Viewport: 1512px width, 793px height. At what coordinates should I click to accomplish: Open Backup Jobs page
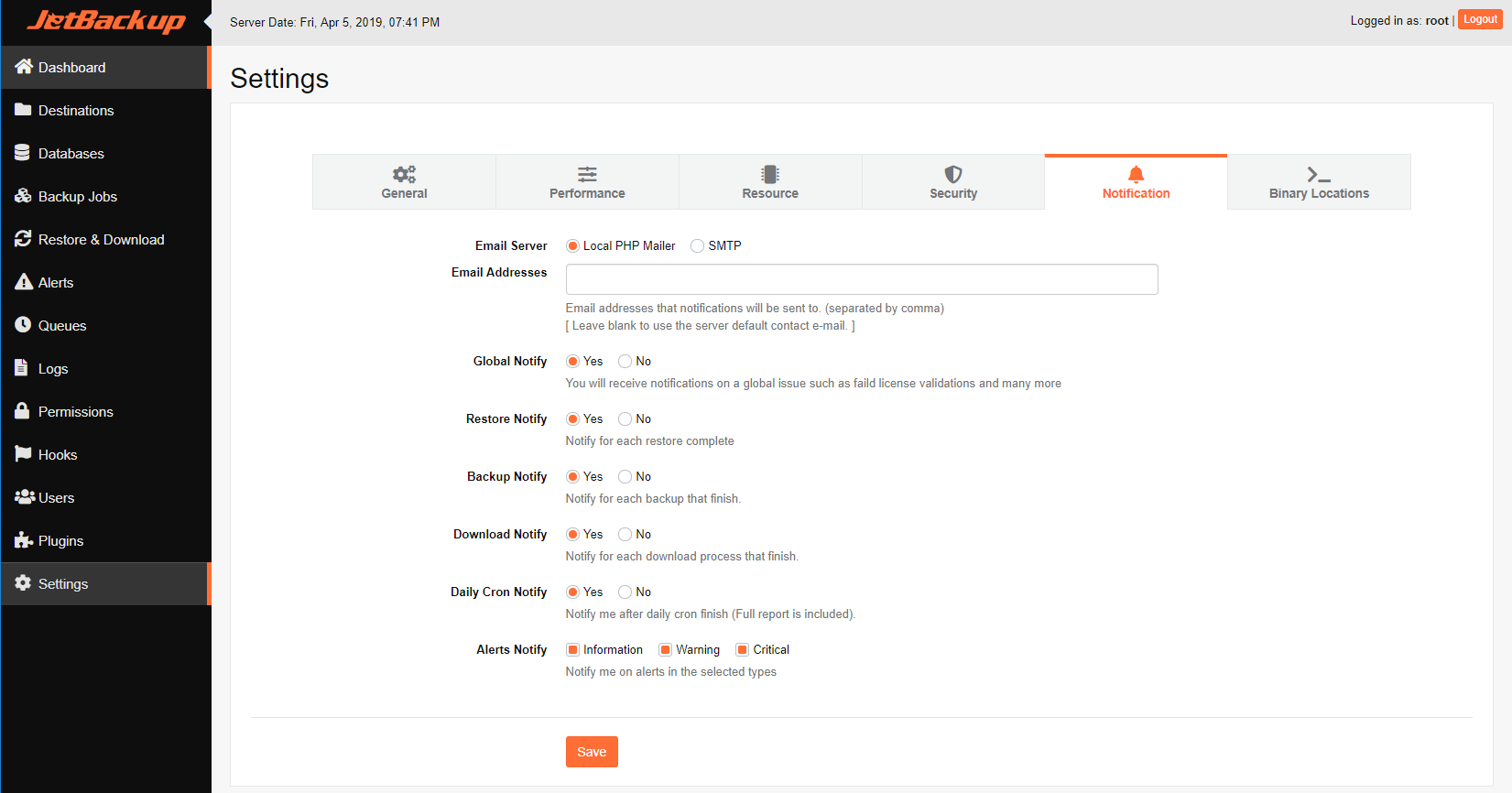(x=105, y=196)
